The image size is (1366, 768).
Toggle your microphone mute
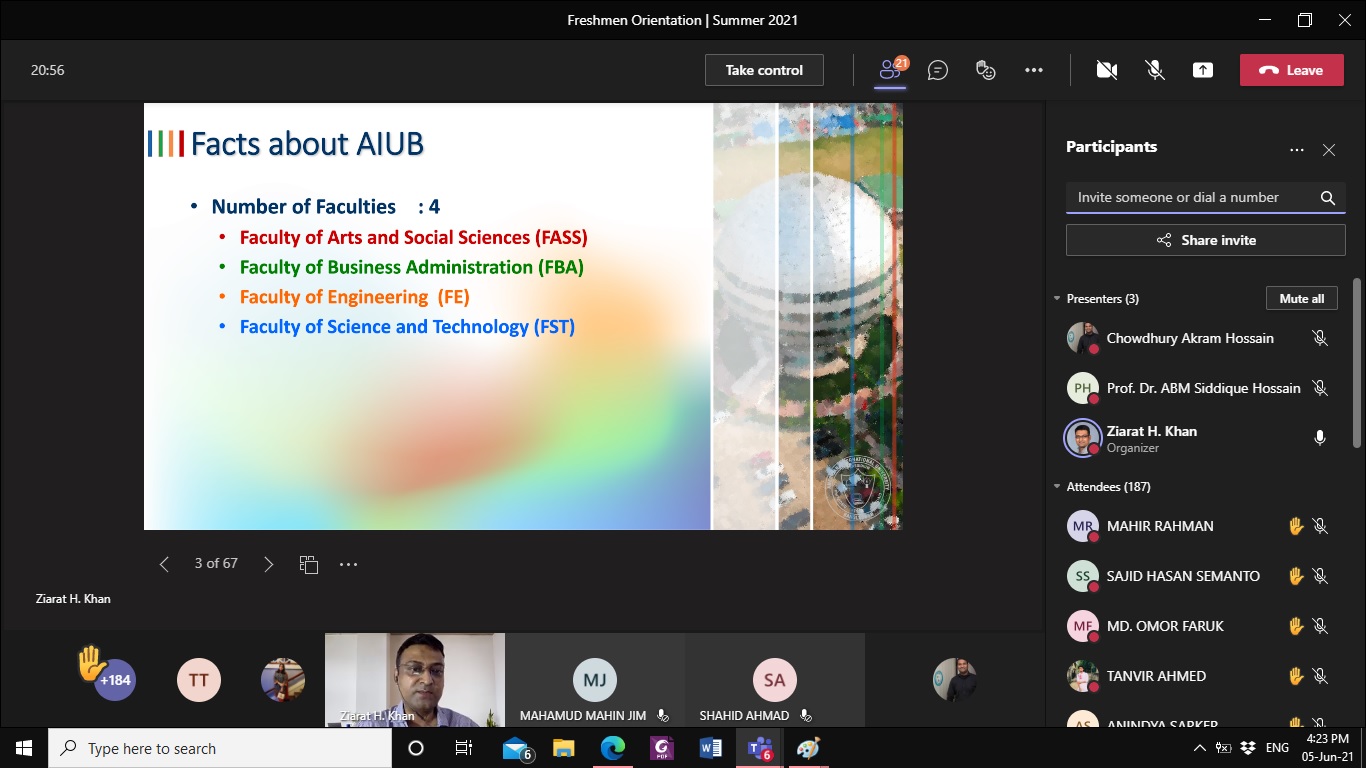click(x=1154, y=70)
